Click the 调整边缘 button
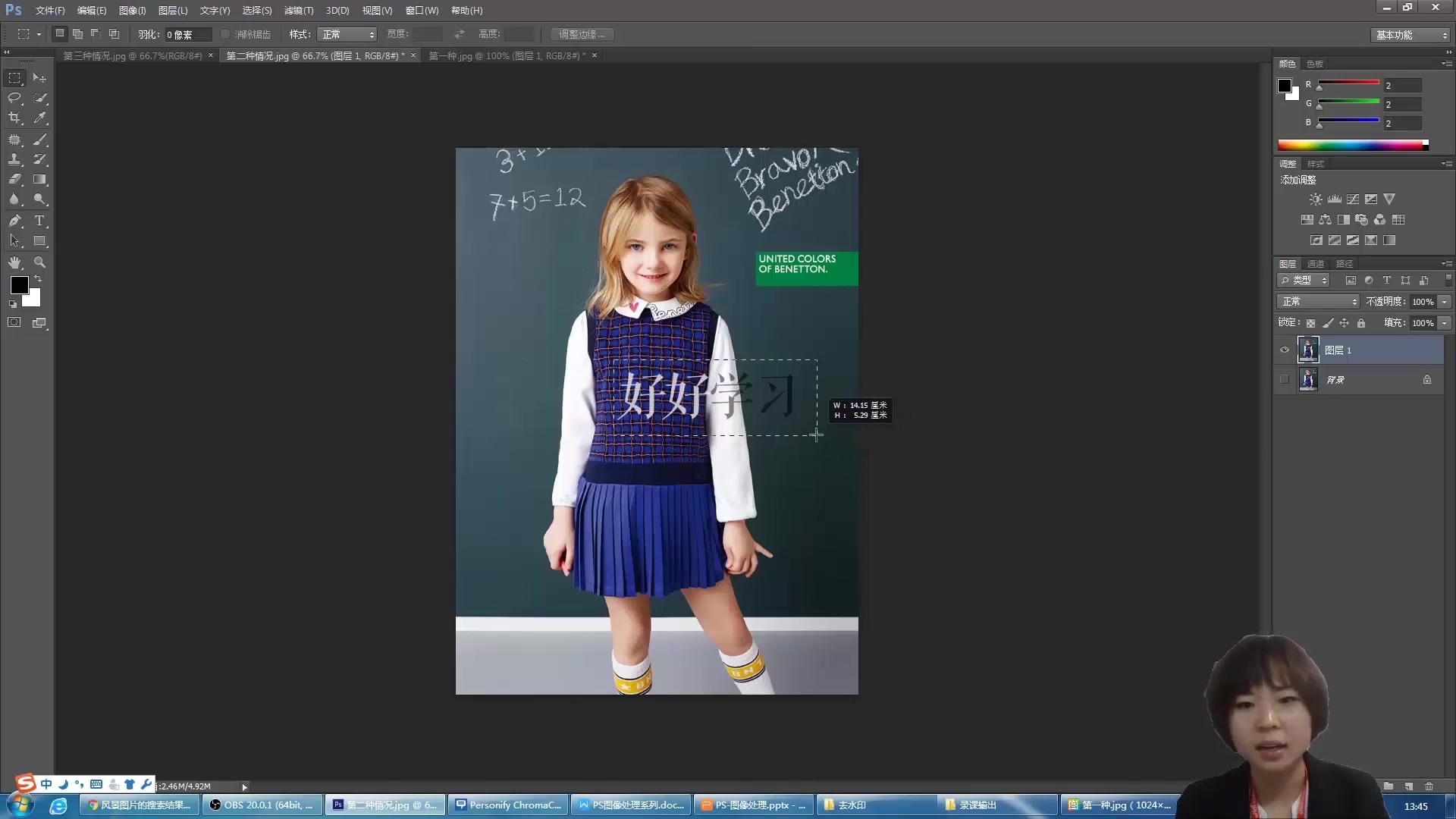Image resolution: width=1456 pixels, height=819 pixels. [x=582, y=34]
